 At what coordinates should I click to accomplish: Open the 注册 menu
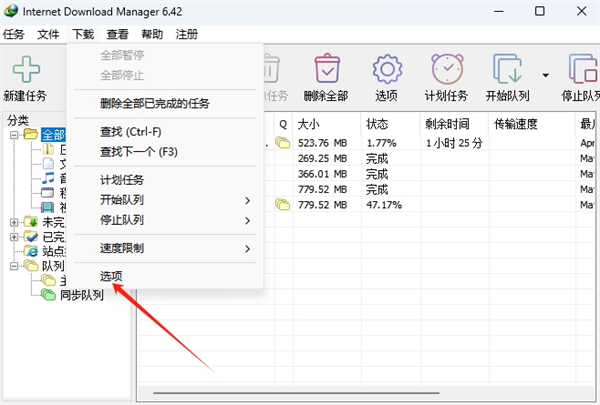(187, 34)
